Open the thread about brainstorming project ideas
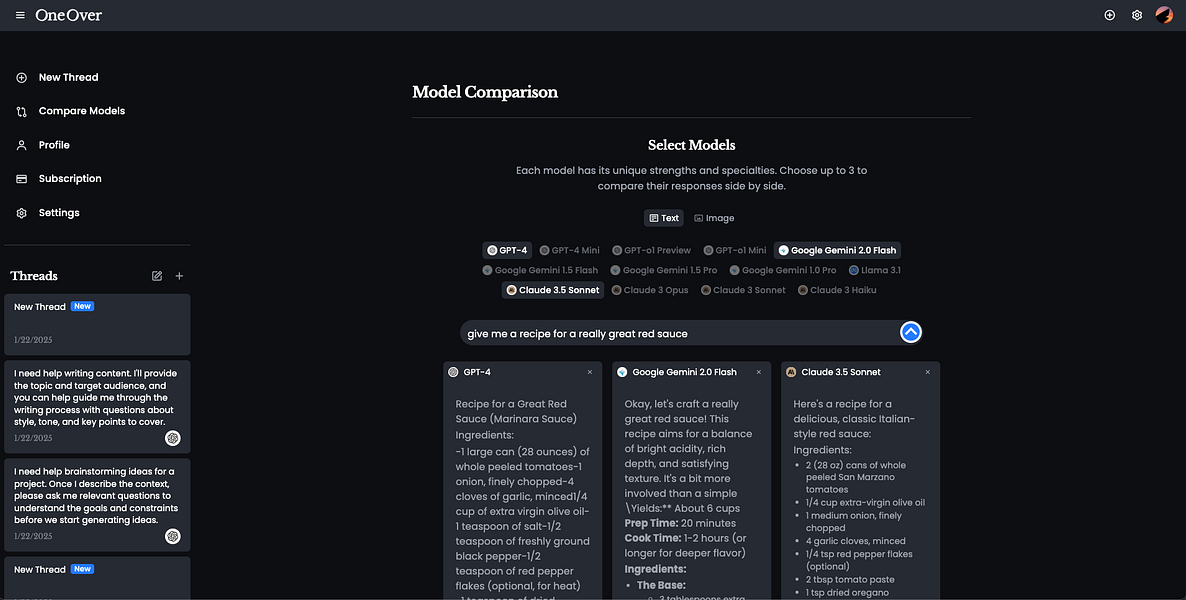This screenshot has height=600, width=1186. [98, 505]
